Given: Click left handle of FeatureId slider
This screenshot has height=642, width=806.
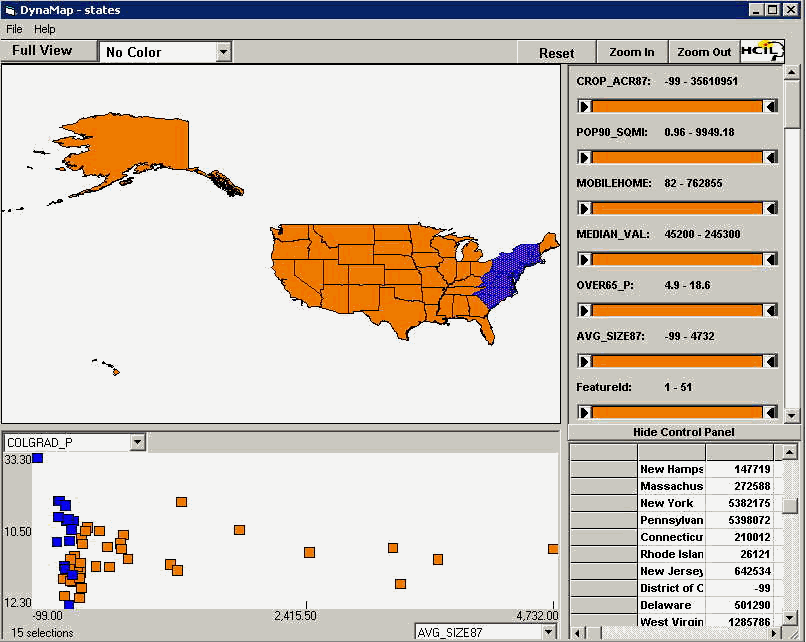Looking at the screenshot, I should click(x=584, y=412).
